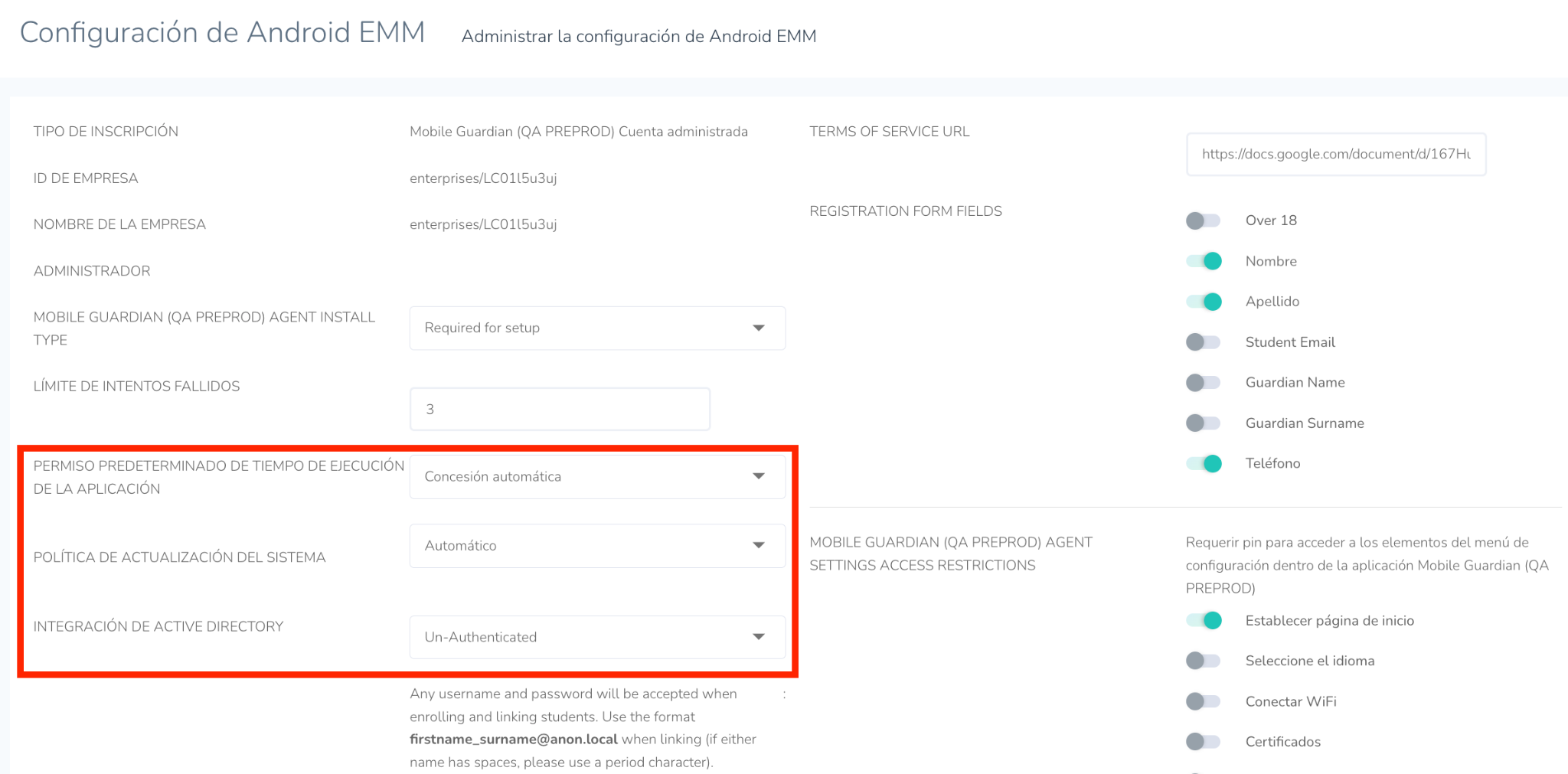The width and height of the screenshot is (1568, 774).
Task: Expand the Un-Authenticated Active Directory dropdown
Action: point(596,637)
